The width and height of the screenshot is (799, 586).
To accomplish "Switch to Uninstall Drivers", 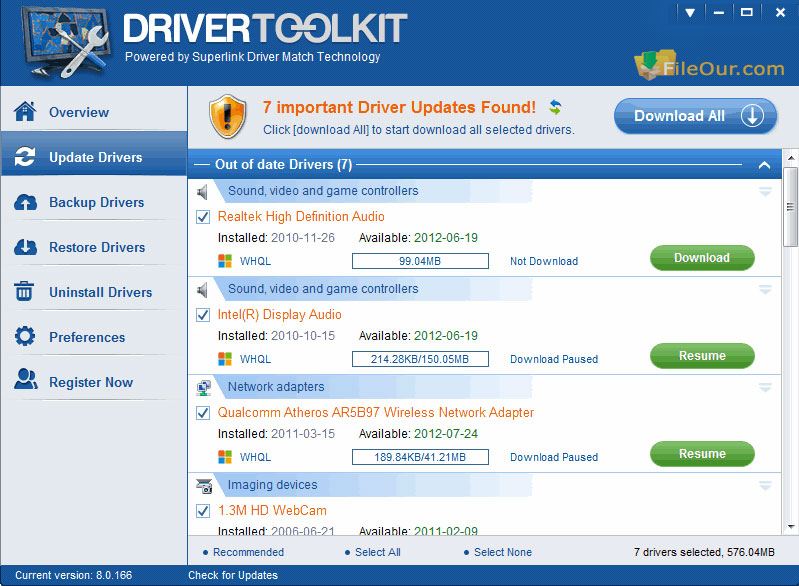I will tap(94, 292).
